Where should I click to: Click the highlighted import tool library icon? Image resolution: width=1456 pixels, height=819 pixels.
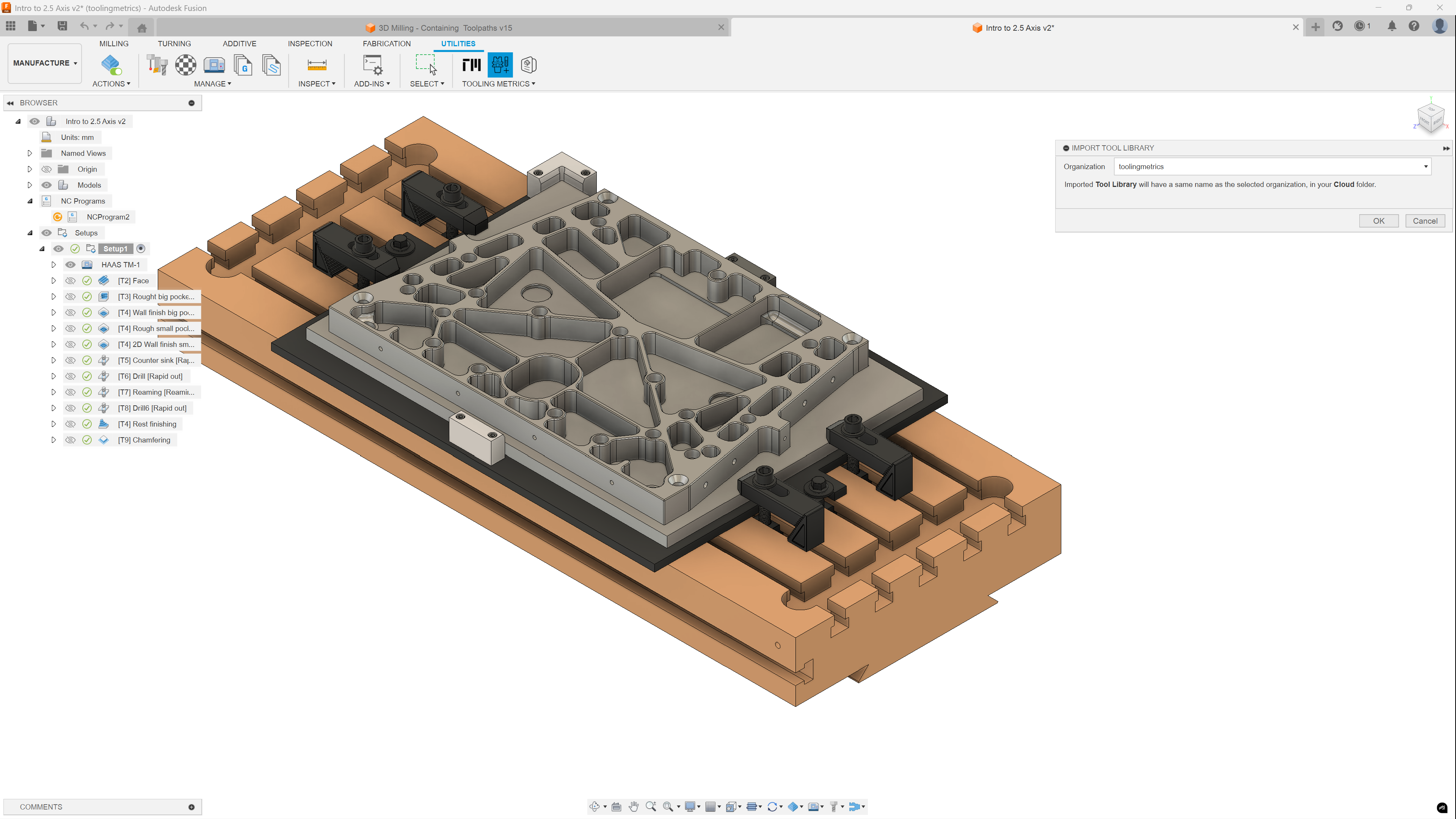pyautogui.click(x=500, y=65)
